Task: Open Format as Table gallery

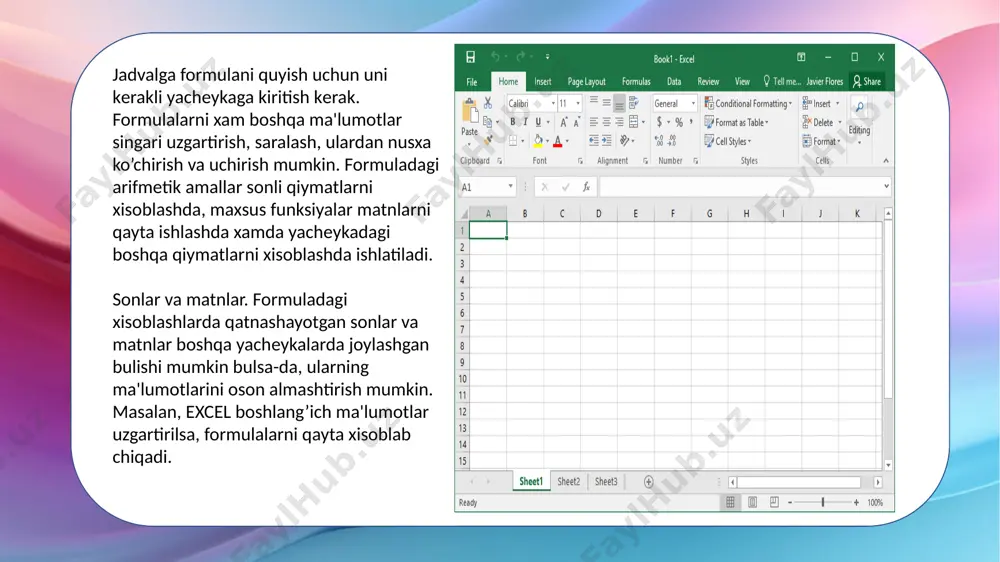Action: click(737, 122)
